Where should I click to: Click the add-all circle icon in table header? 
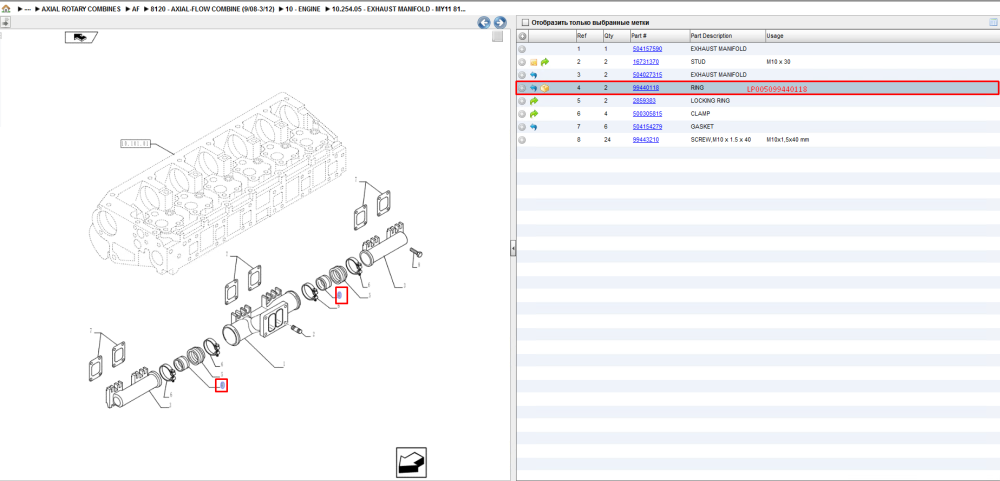point(522,36)
